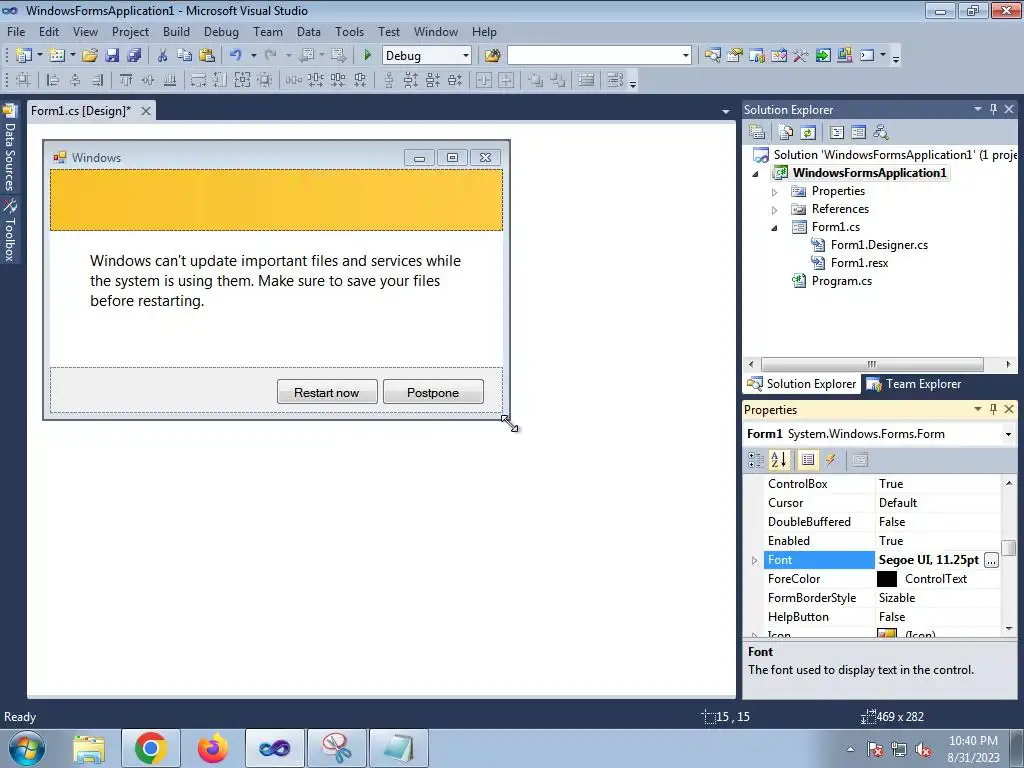Screen dimensions: 1024x768
Task: Pin toggle for Solution Explorer panel
Action: click(x=993, y=109)
